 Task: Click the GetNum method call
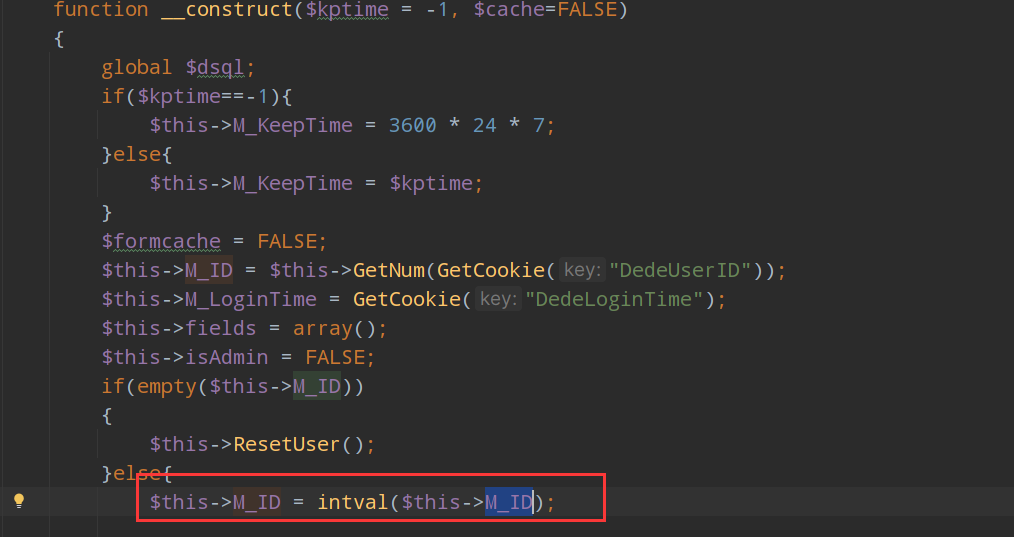pos(389,270)
